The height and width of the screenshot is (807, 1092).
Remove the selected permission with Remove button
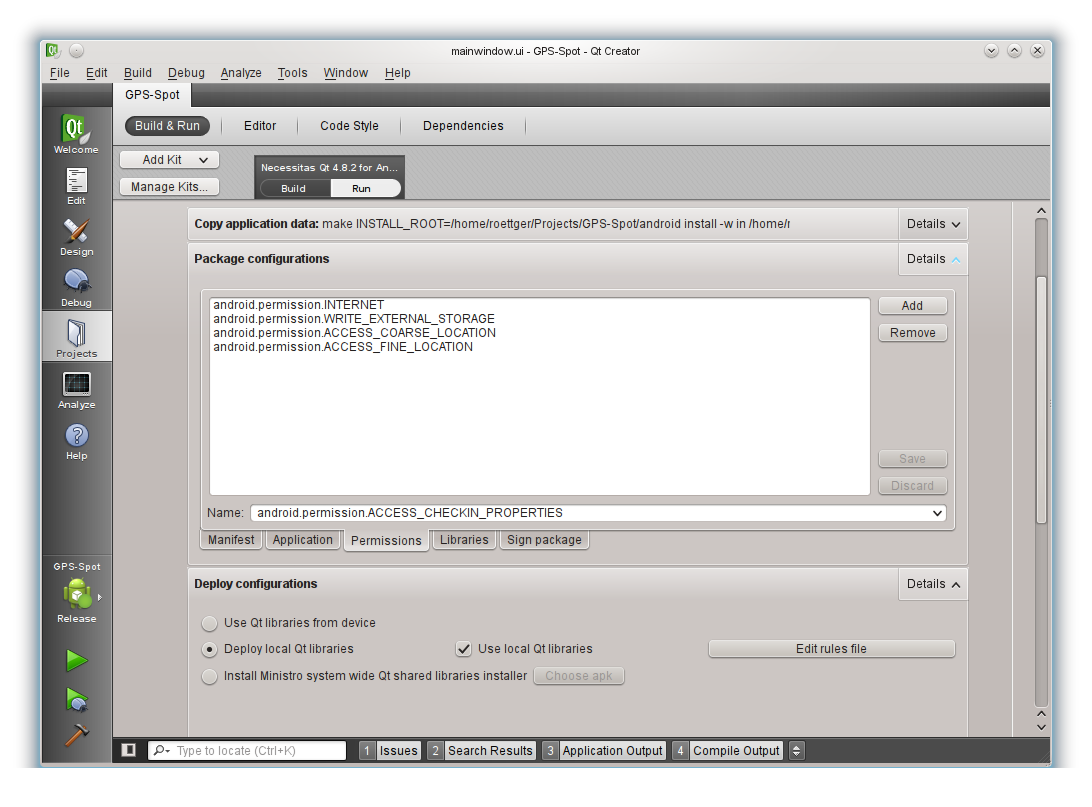click(x=912, y=333)
